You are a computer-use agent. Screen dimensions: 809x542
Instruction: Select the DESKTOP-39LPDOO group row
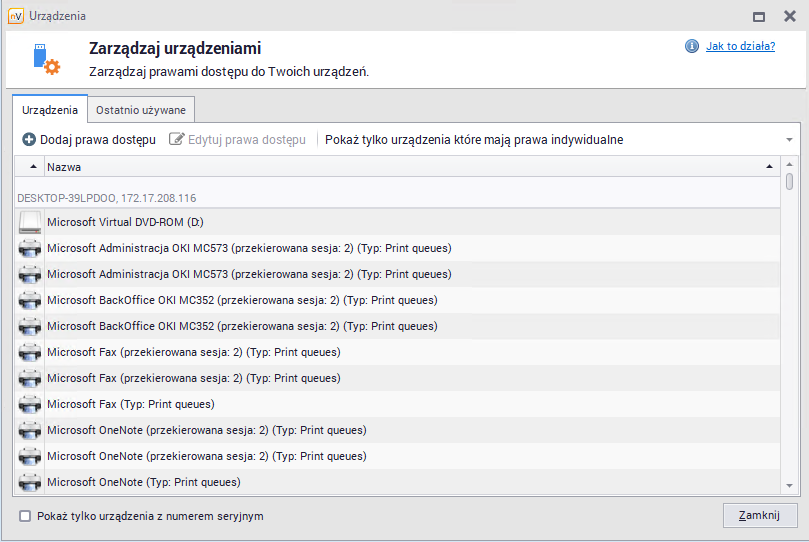(x=107, y=198)
